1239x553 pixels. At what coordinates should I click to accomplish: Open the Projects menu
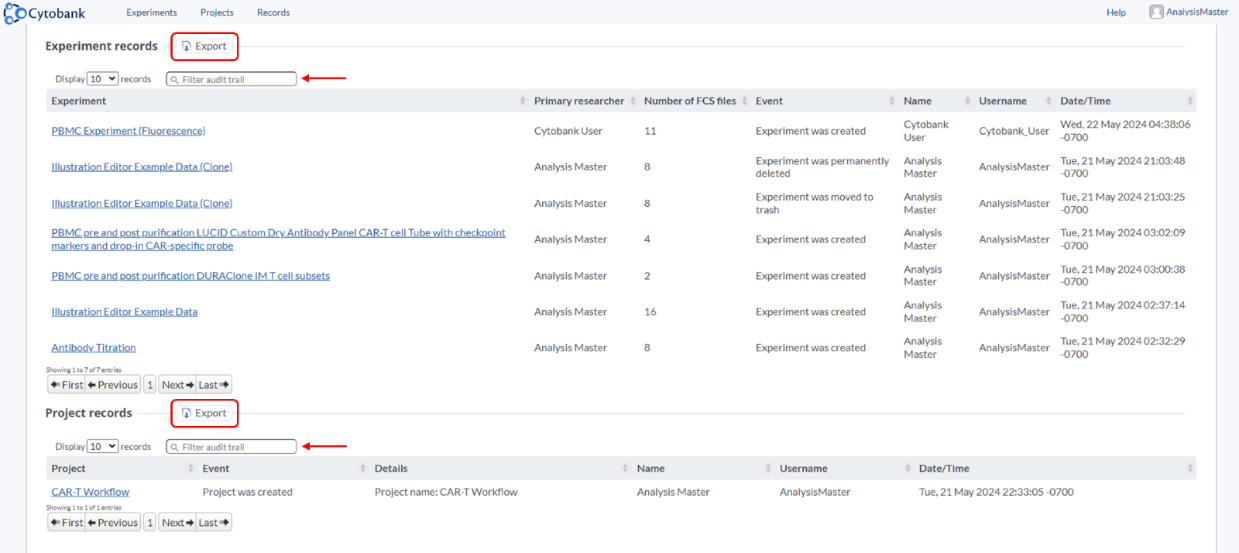[217, 13]
